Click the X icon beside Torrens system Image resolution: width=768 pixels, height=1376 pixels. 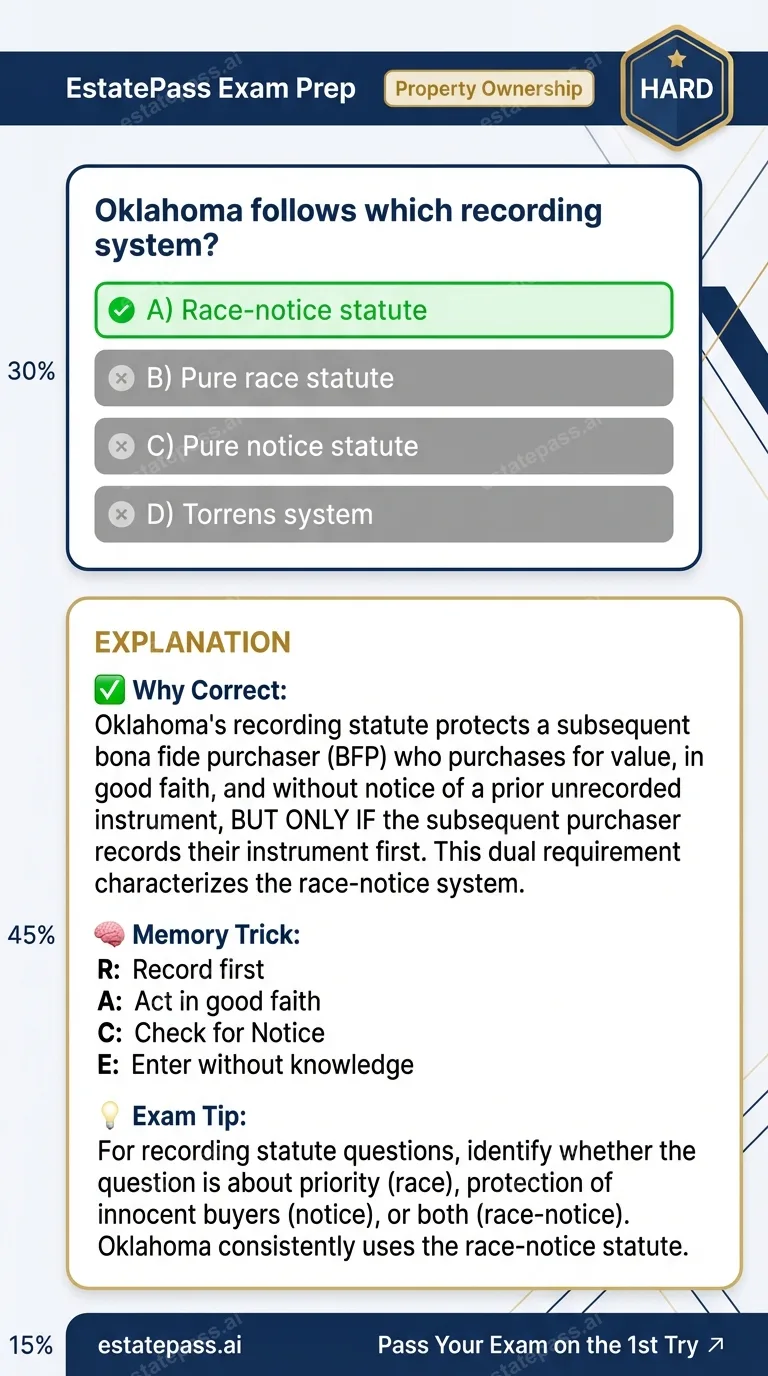tap(122, 514)
